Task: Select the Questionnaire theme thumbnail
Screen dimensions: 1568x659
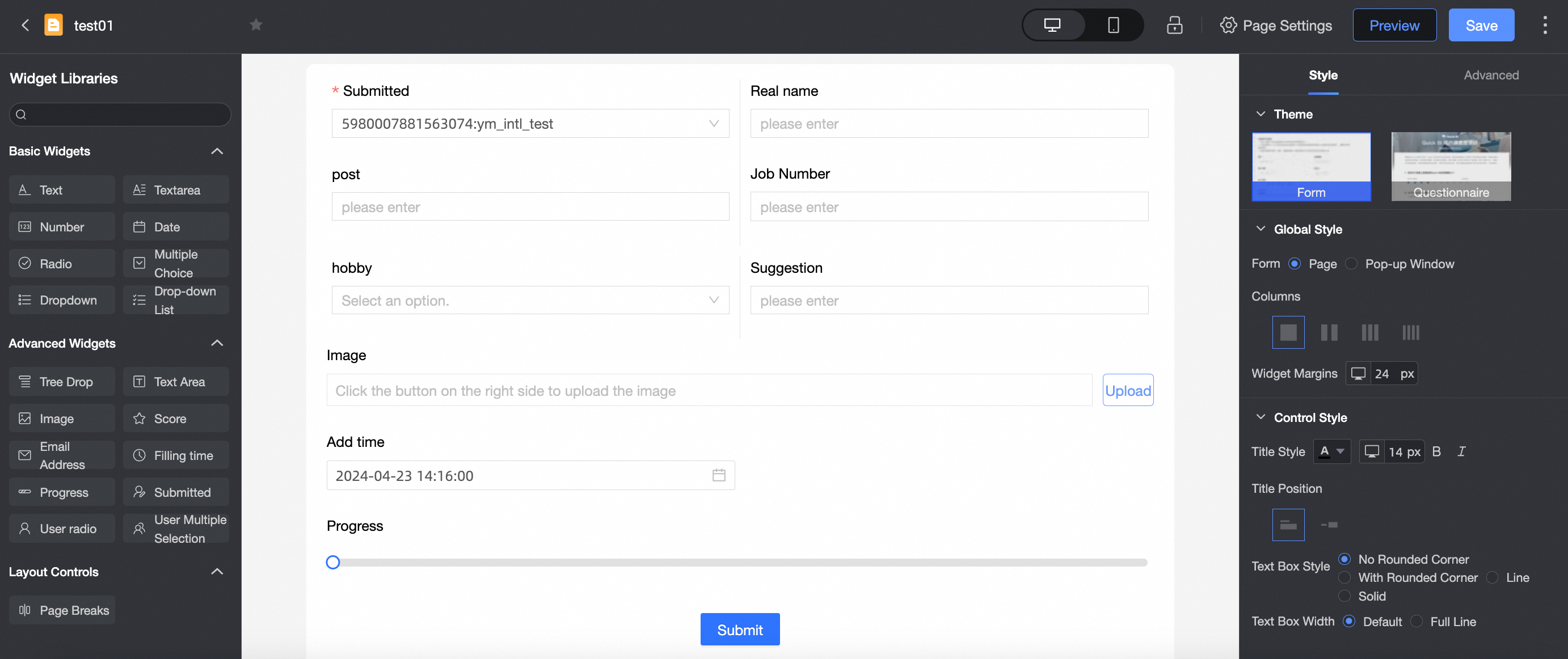Action: [1451, 167]
